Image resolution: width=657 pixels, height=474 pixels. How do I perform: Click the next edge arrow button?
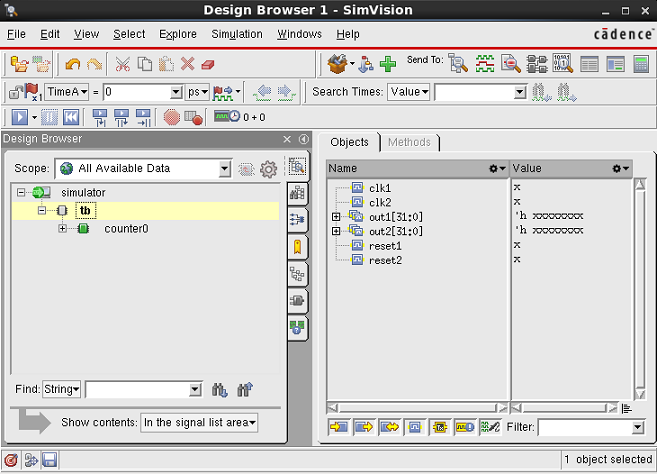(286, 92)
